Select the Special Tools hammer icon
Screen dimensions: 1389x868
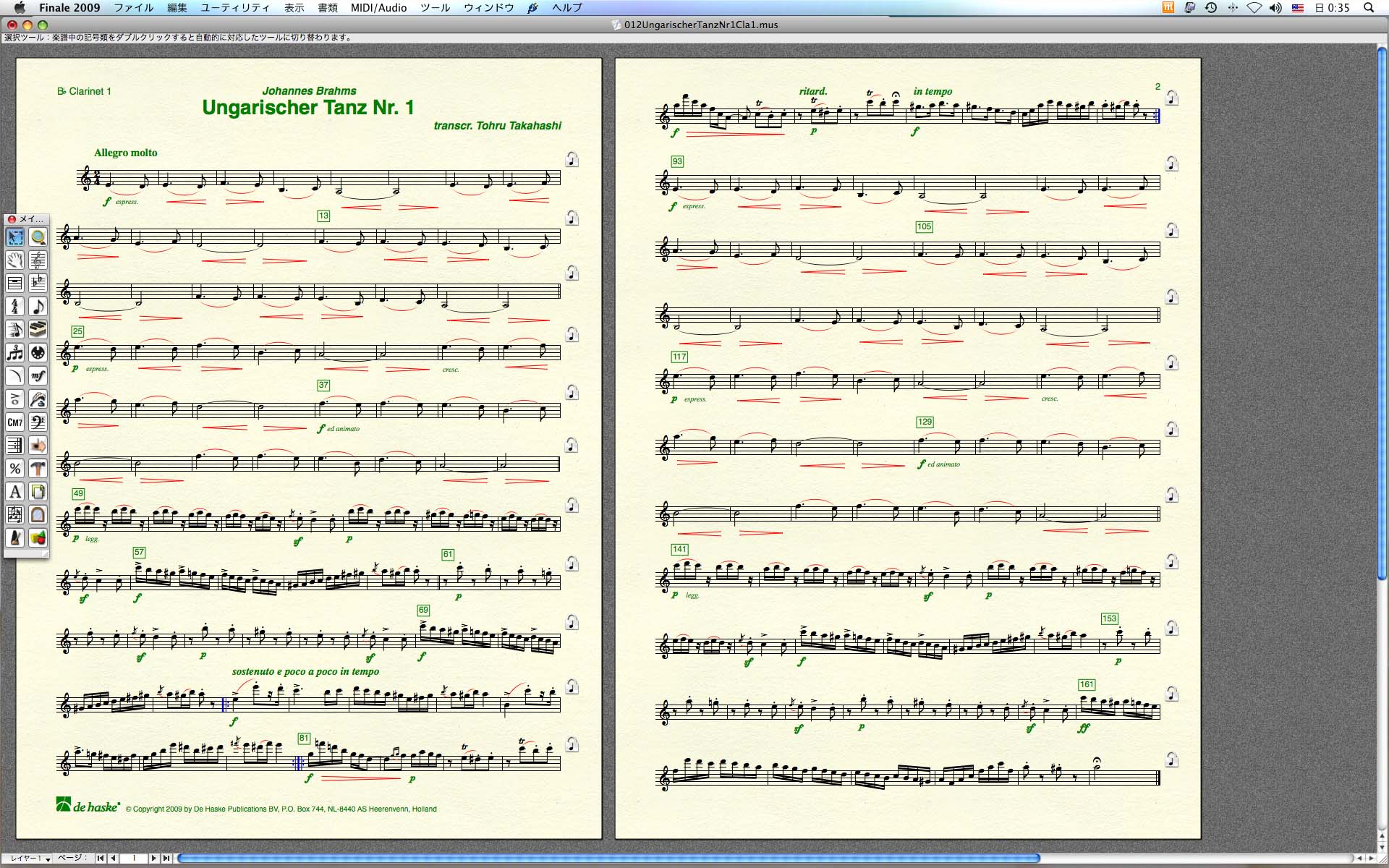click(x=38, y=469)
